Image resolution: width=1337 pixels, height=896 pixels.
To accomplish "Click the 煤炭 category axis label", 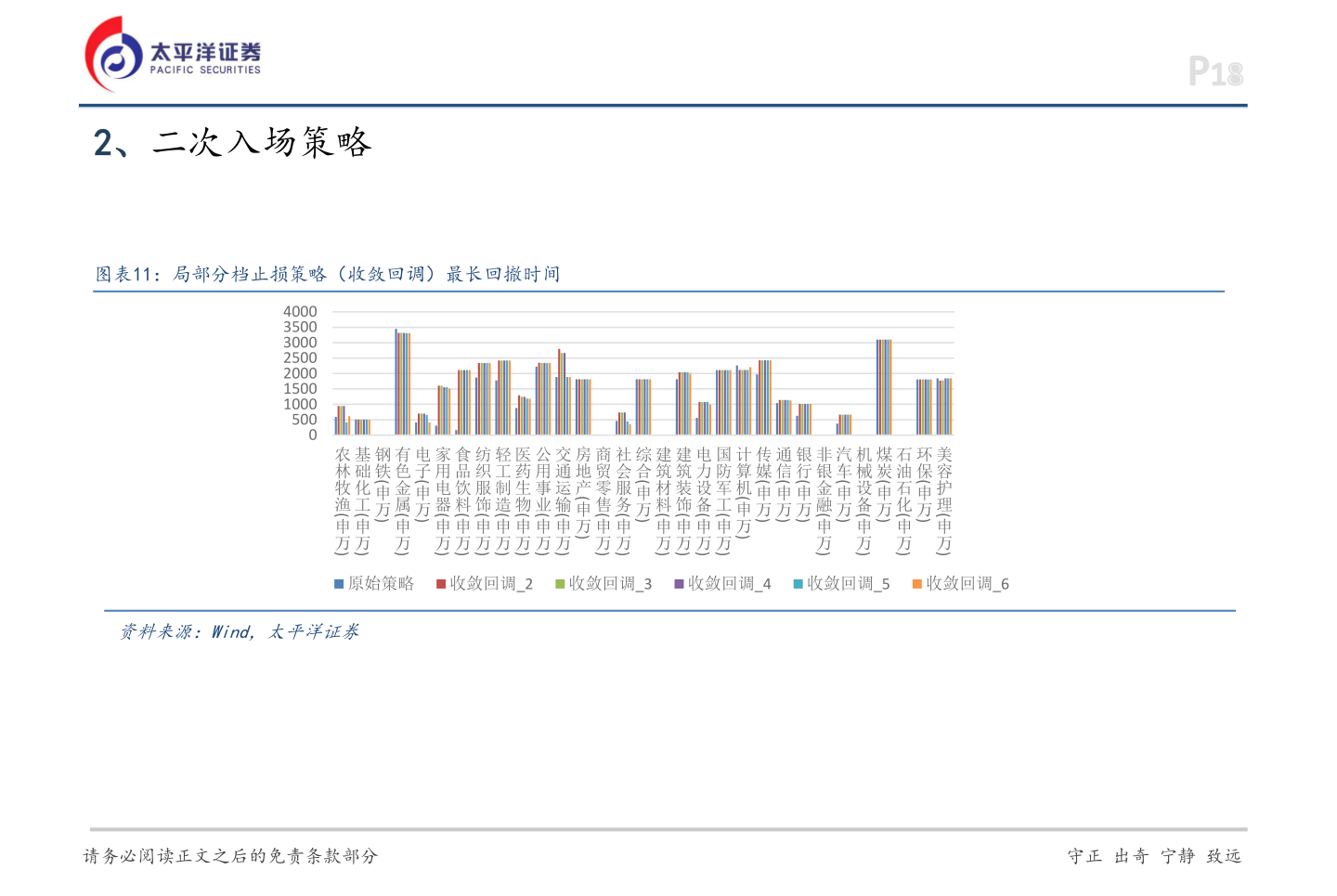I will (884, 483).
